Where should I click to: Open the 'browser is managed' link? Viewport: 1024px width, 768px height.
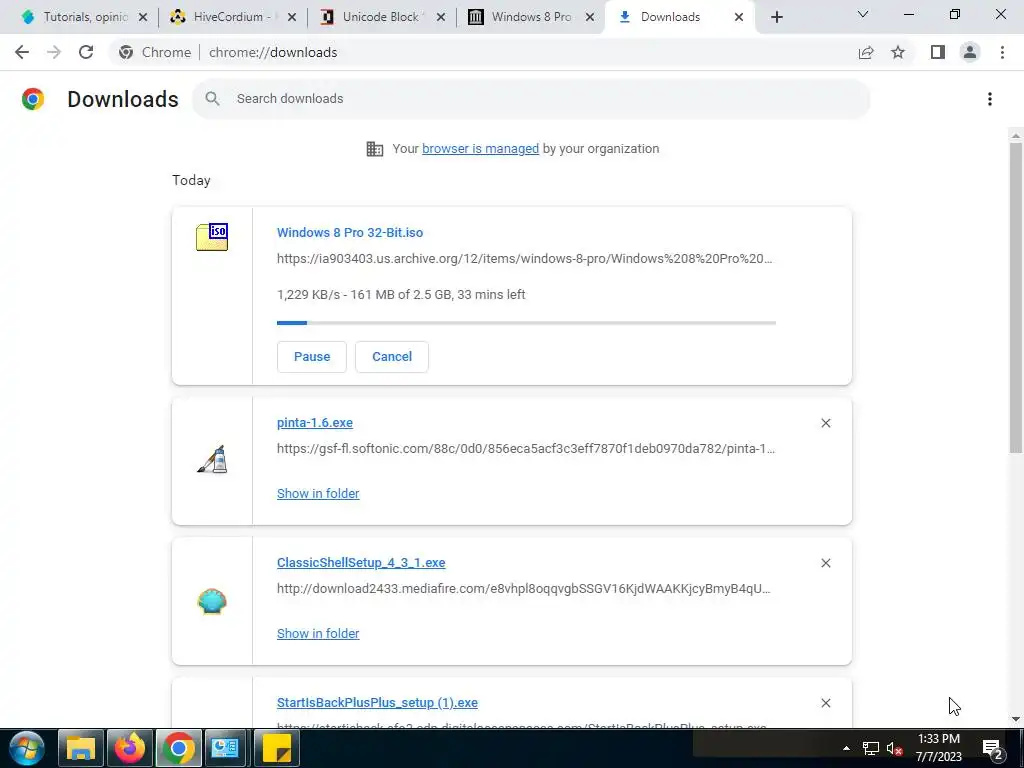(x=481, y=149)
